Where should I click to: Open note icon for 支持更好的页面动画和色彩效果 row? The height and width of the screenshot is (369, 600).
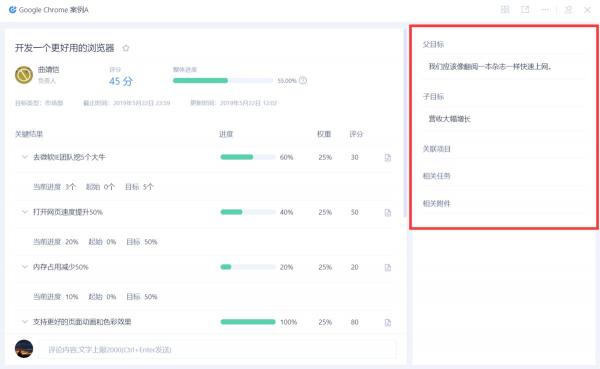pyautogui.click(x=388, y=322)
